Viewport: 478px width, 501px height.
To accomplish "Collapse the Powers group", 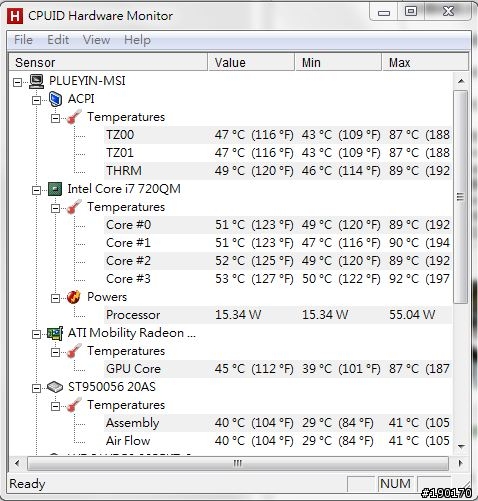I will tap(55, 298).
